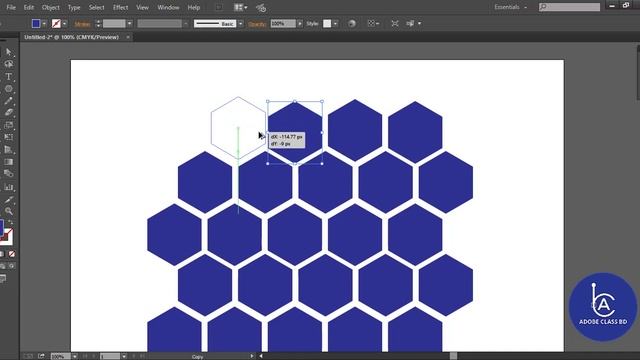Open the Opacity panel link
The image size is (640, 360).
click(257, 24)
